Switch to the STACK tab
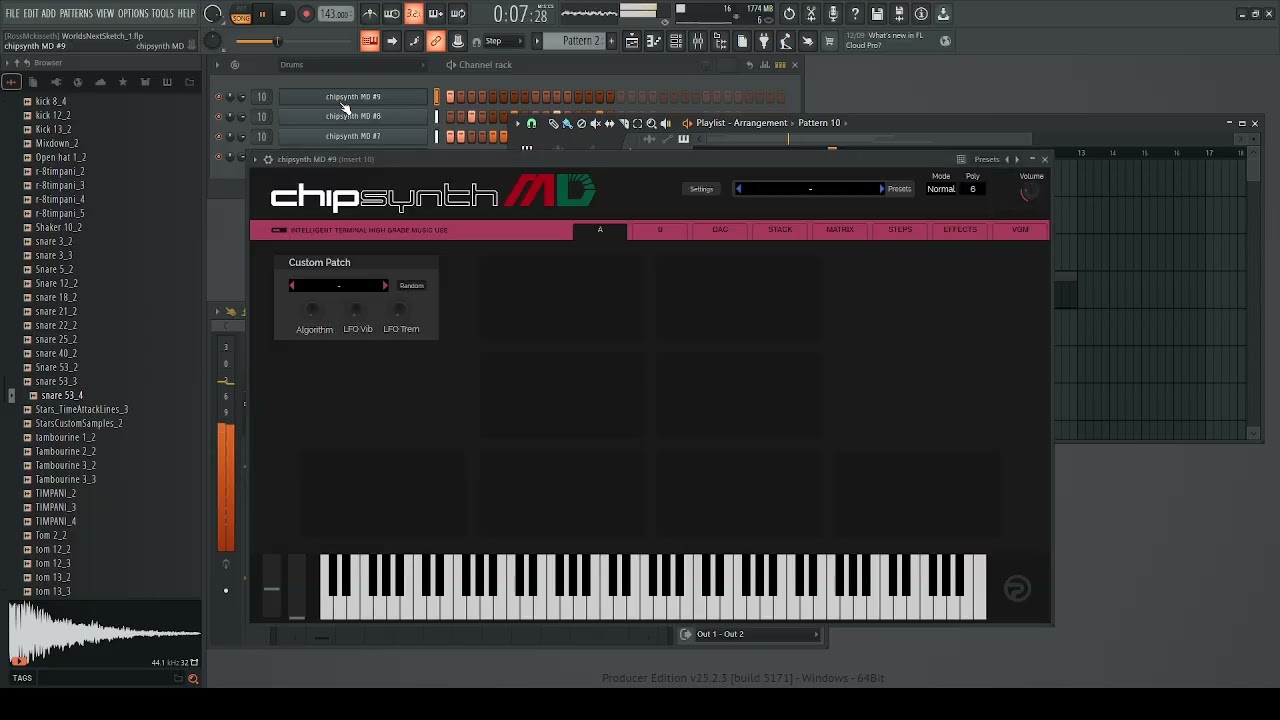1280x720 pixels. 780,230
